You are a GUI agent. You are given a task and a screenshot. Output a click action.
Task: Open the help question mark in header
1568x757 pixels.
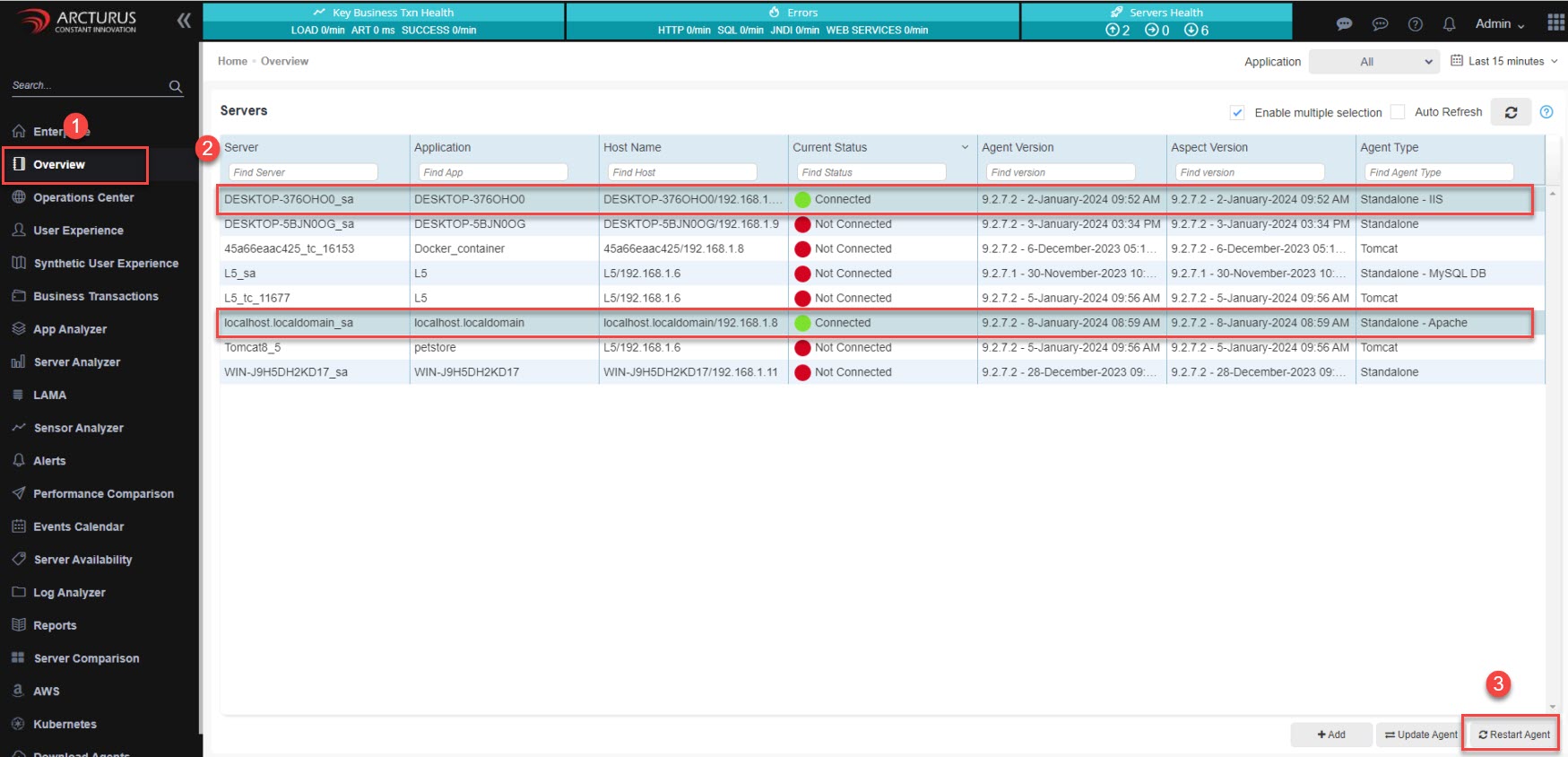click(1415, 24)
